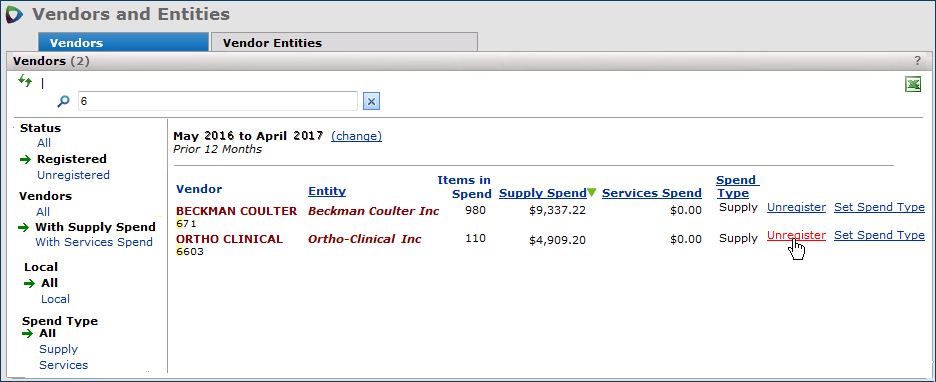The height and width of the screenshot is (382, 936).
Task: Click the change date range link
Action: tap(356, 136)
